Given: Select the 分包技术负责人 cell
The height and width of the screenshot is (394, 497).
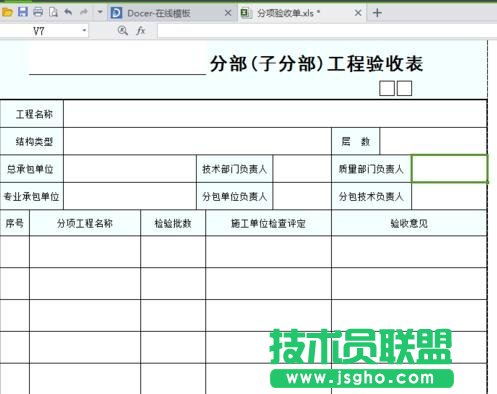Looking at the screenshot, I should tap(372, 196).
